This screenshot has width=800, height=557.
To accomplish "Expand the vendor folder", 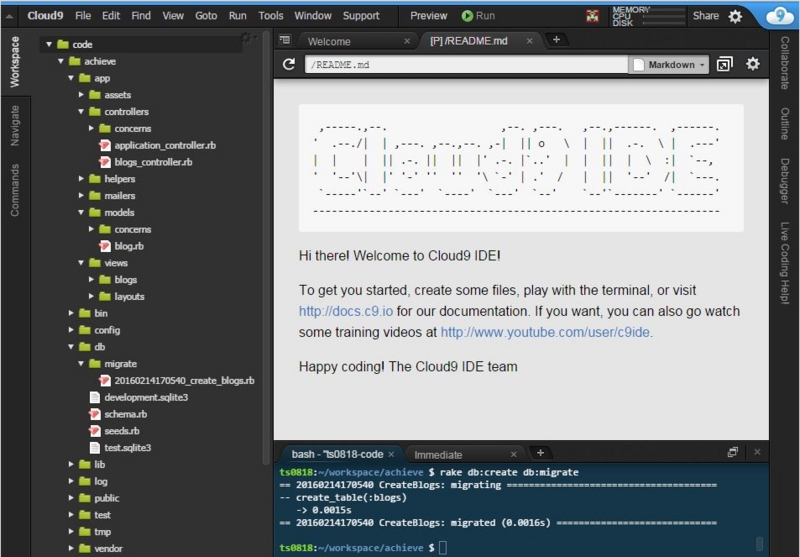I will (x=71, y=549).
